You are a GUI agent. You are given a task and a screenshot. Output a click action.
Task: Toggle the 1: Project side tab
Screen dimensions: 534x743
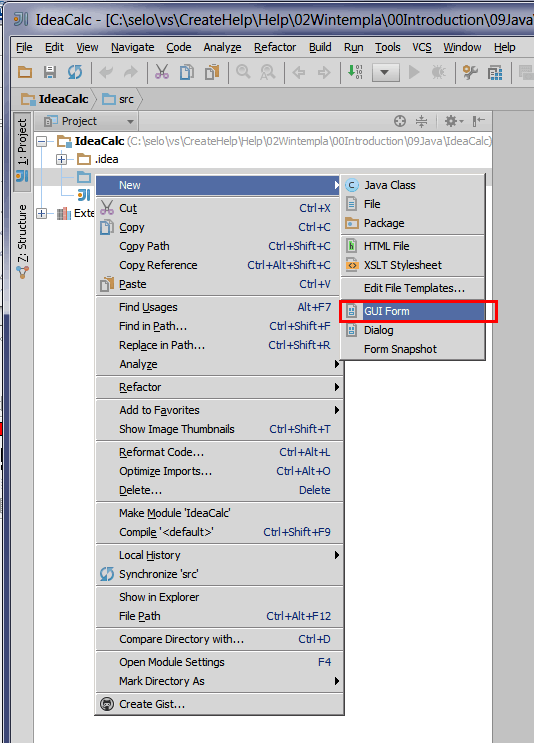pyautogui.click(x=22, y=151)
